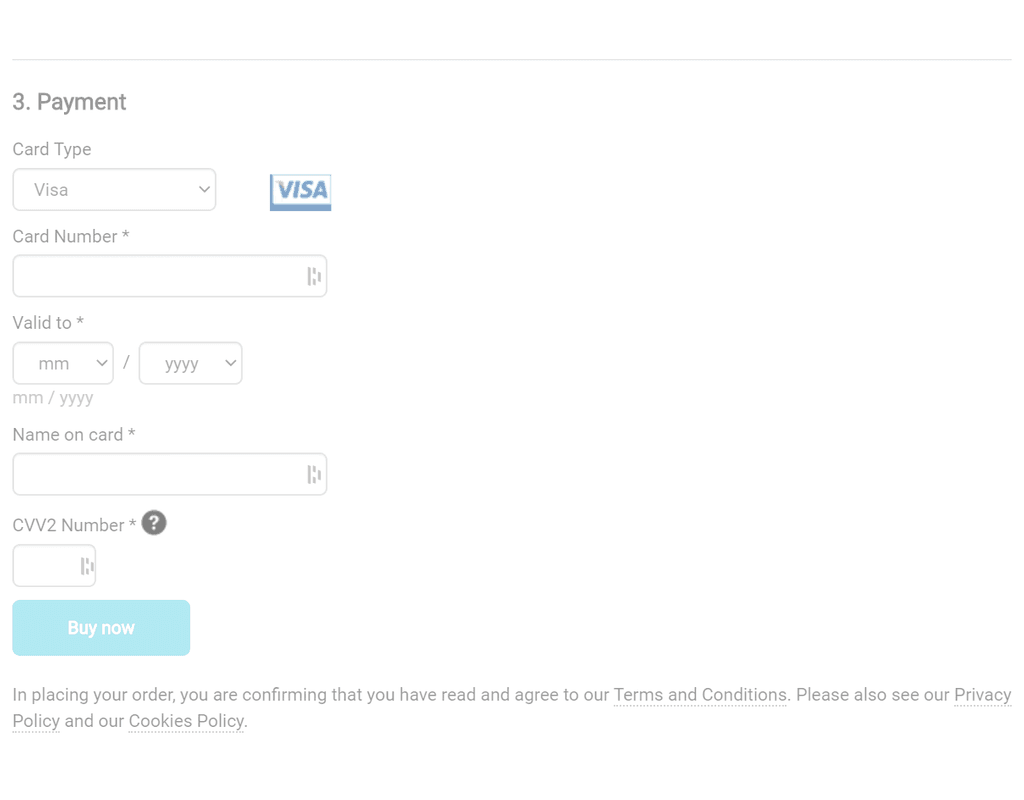Follow the Privacy Policy link
1024x800 pixels.
981,695
